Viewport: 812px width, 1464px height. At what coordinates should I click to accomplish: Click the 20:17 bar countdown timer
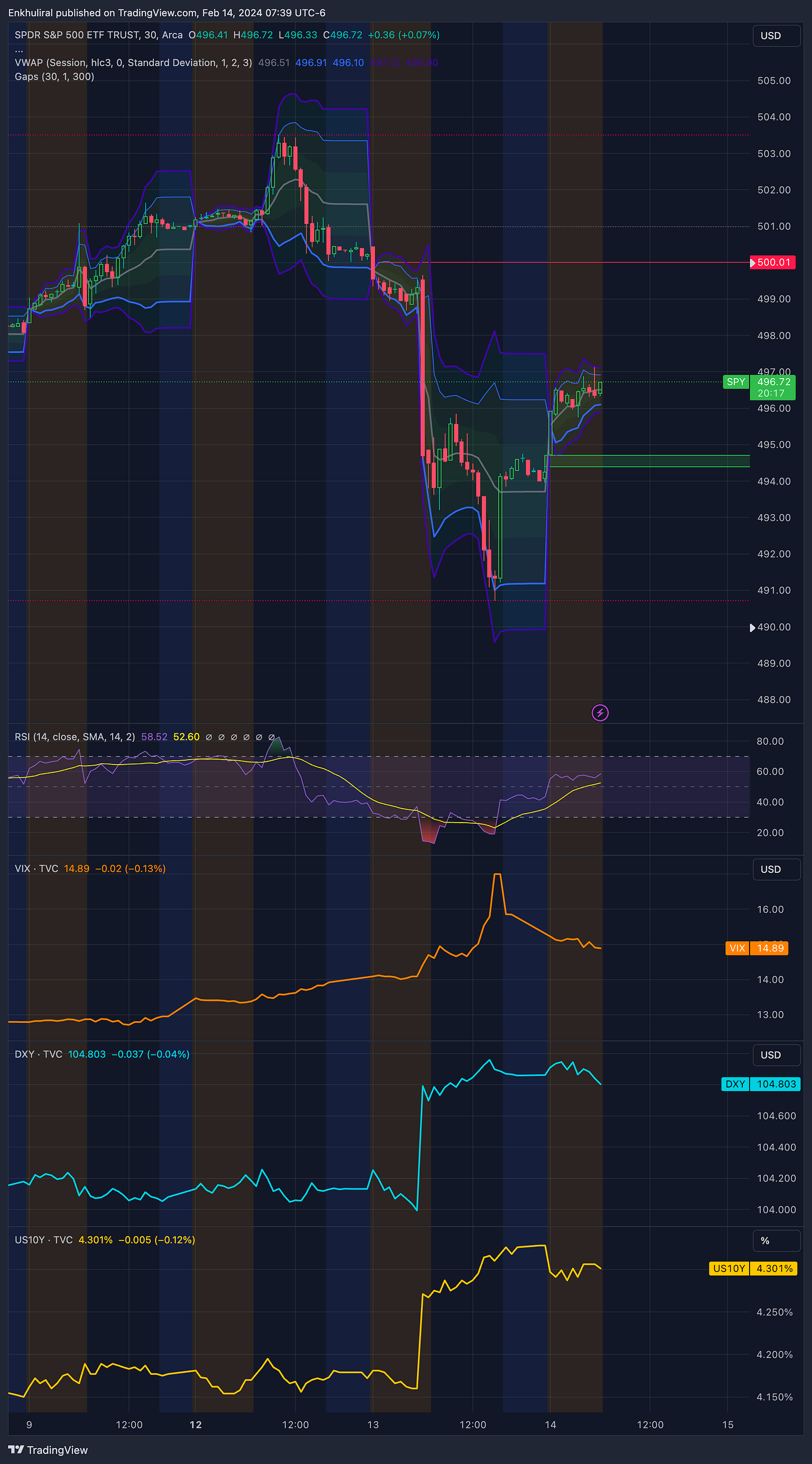tap(771, 393)
